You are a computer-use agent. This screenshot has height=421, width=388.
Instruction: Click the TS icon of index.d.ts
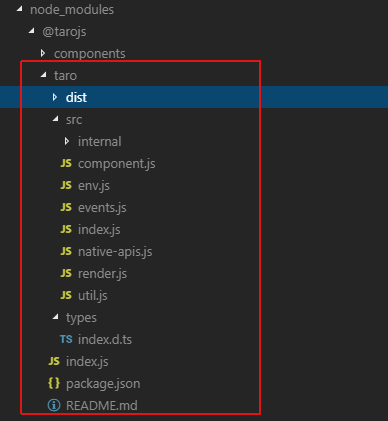point(66,339)
